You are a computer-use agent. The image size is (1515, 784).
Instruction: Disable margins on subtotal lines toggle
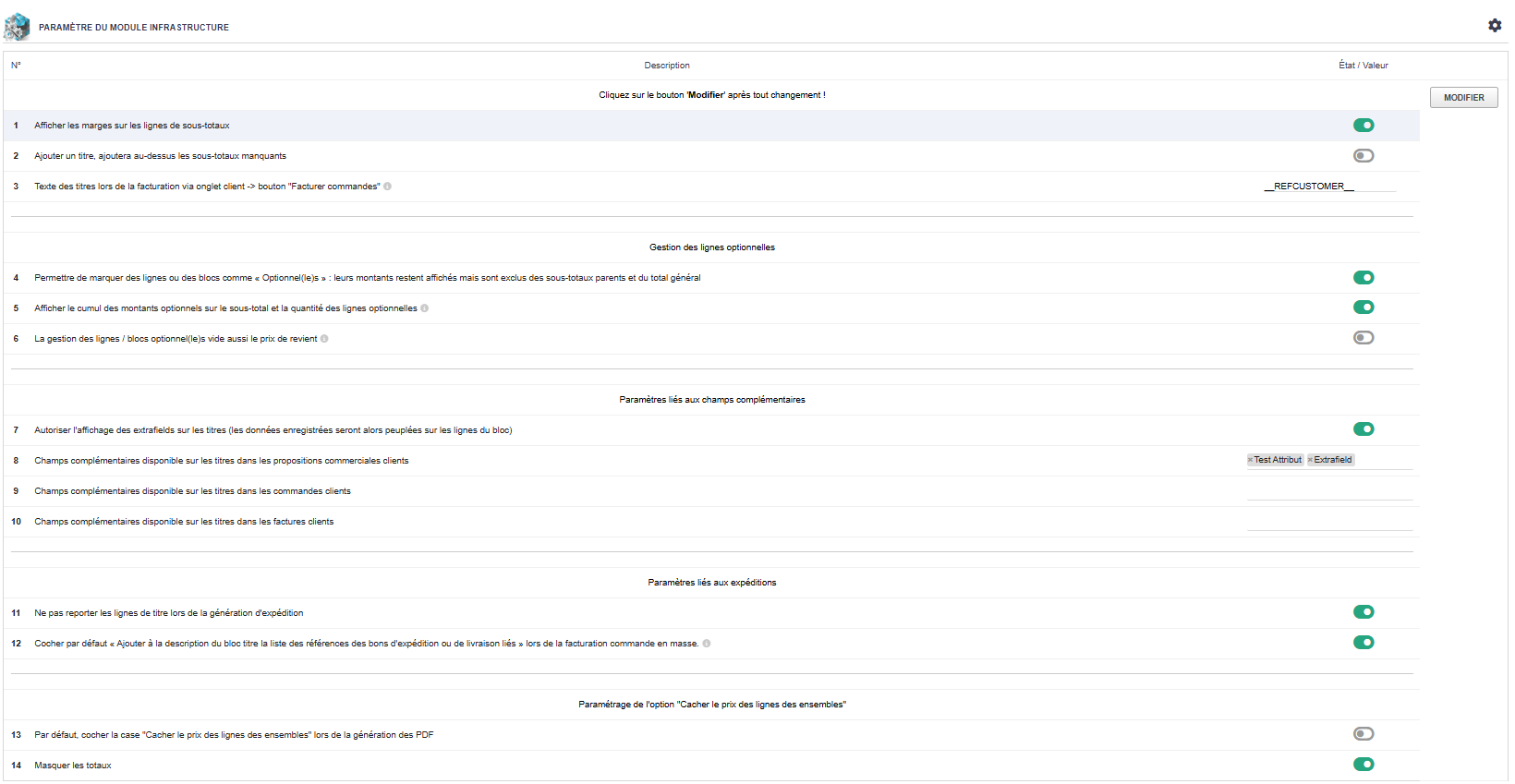coord(1363,126)
